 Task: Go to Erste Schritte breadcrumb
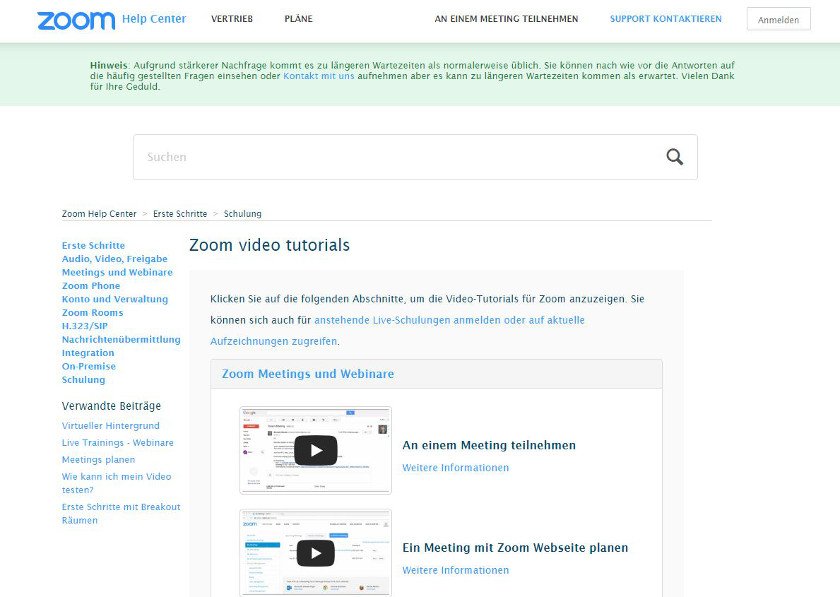coord(180,214)
